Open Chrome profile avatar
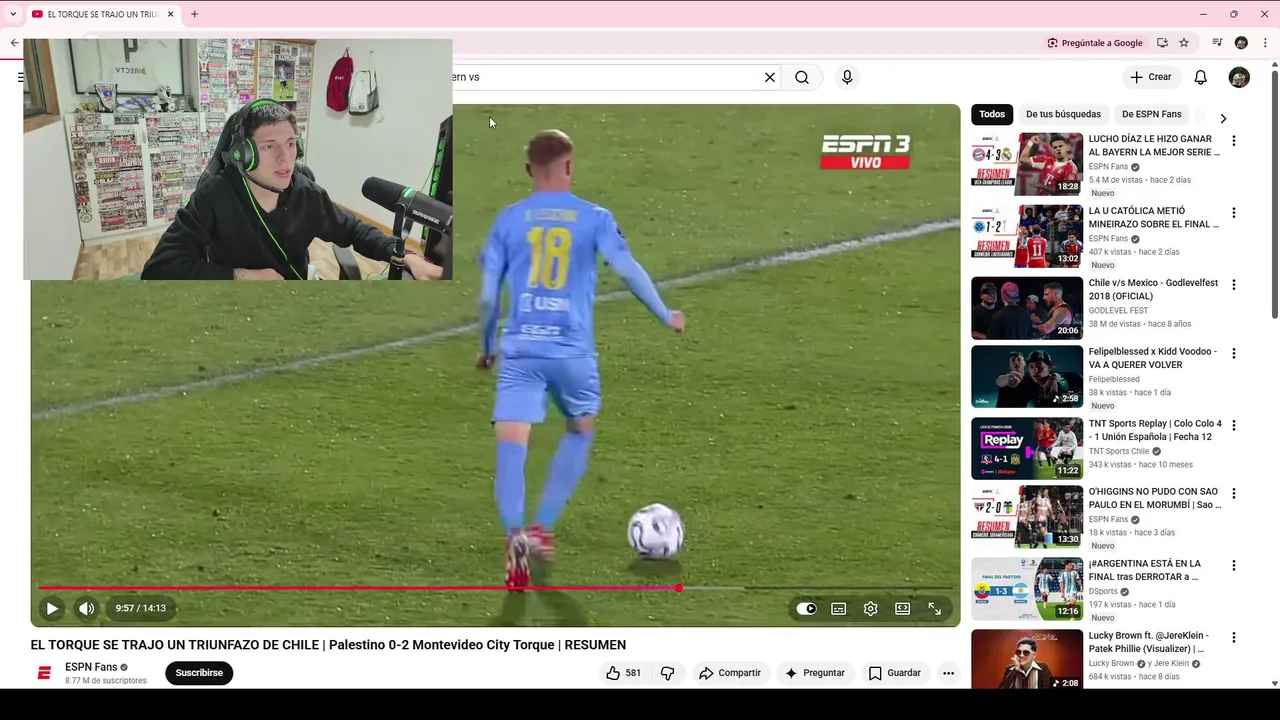The height and width of the screenshot is (720, 1280). point(1241,43)
